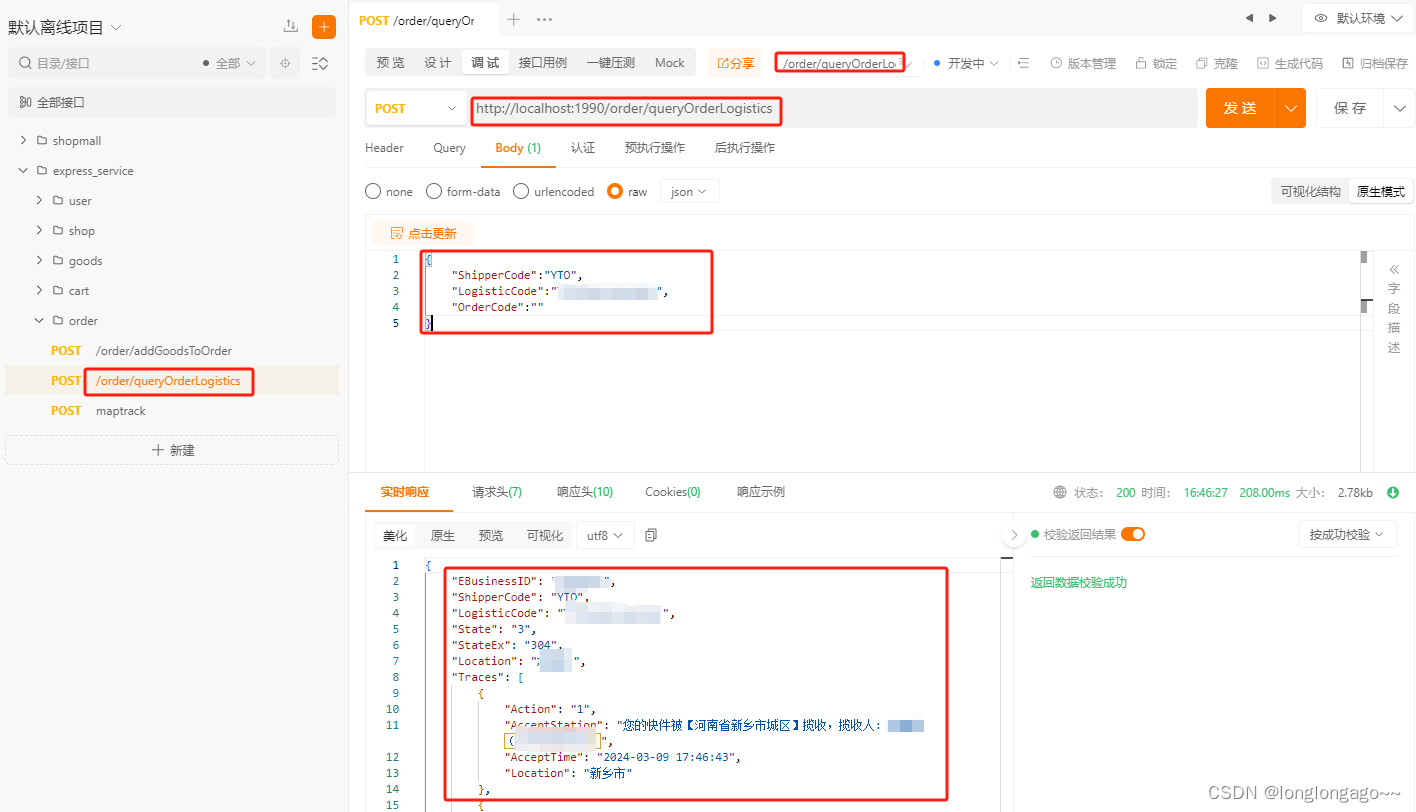Click the collapse/expand all list icon
1416x812 pixels.
(321, 63)
